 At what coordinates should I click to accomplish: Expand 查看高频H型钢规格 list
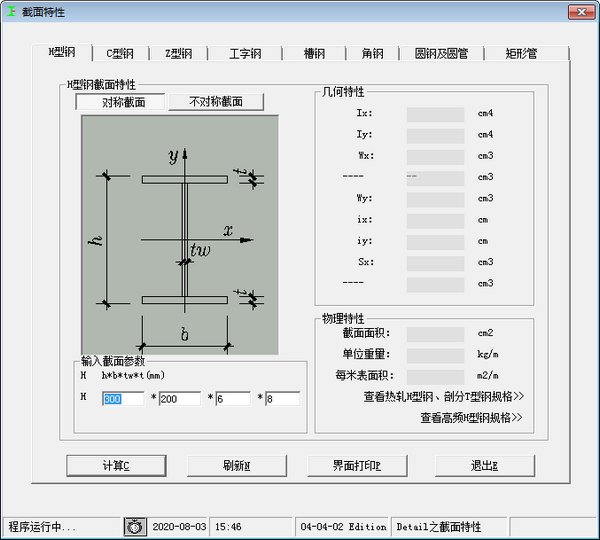click(471, 418)
